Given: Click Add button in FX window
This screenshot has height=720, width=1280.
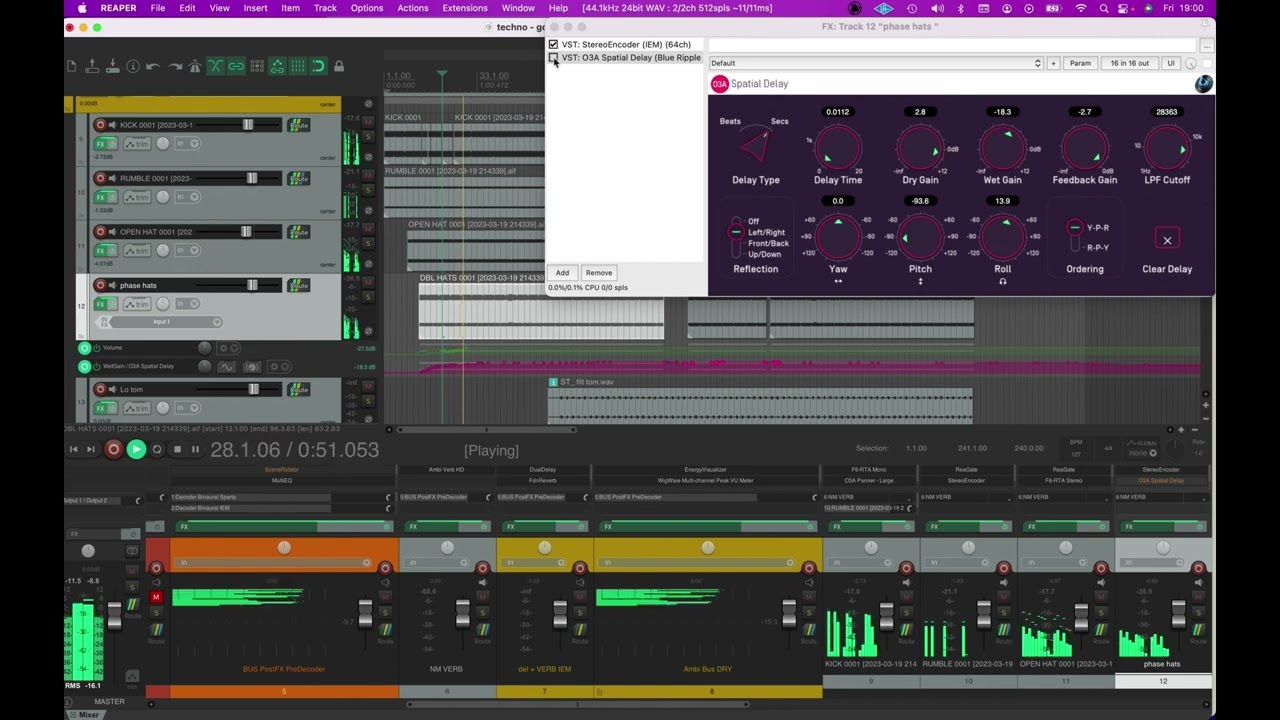Looking at the screenshot, I should 562,273.
